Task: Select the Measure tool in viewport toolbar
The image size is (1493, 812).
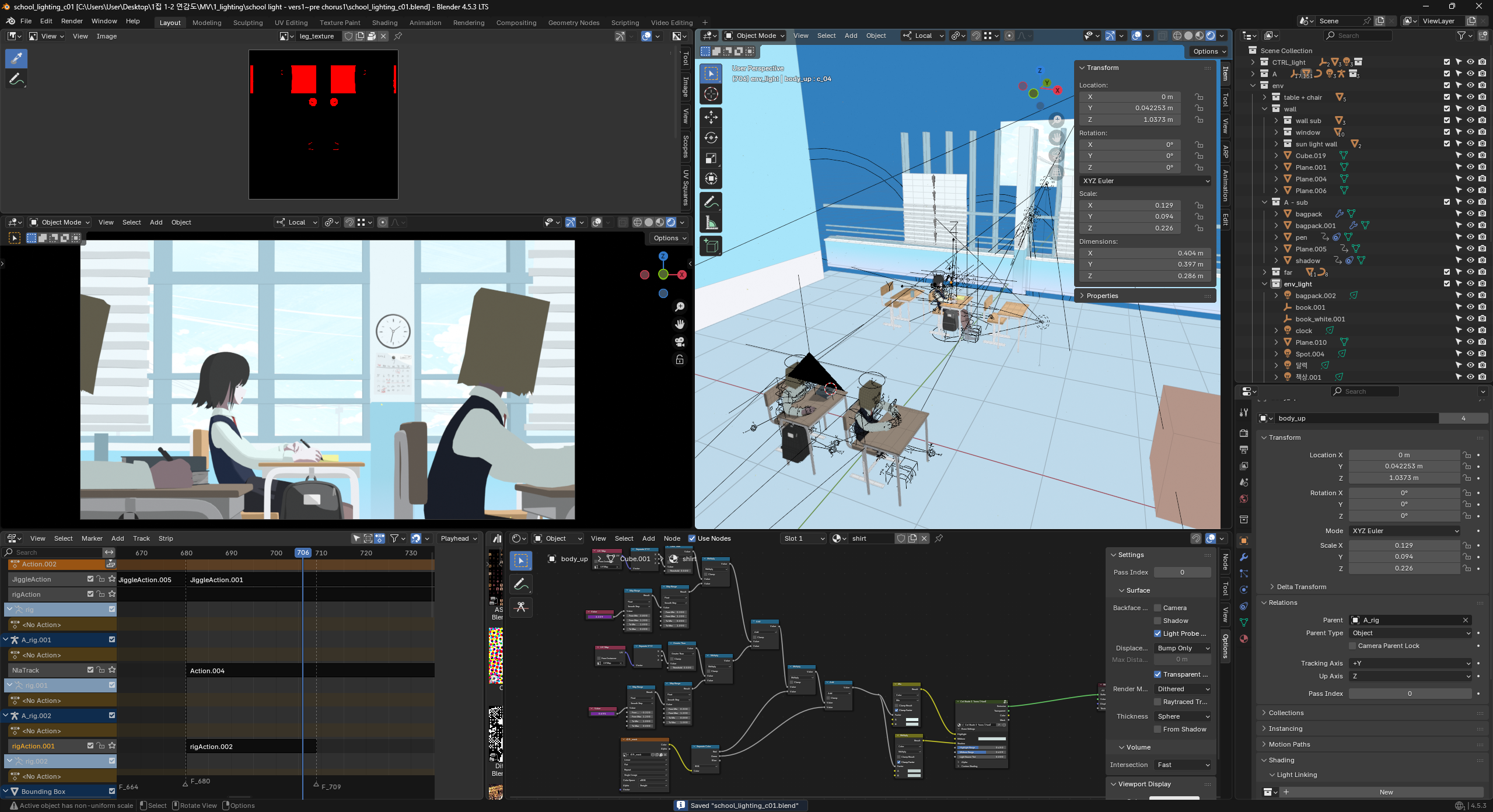Action: 711,223
